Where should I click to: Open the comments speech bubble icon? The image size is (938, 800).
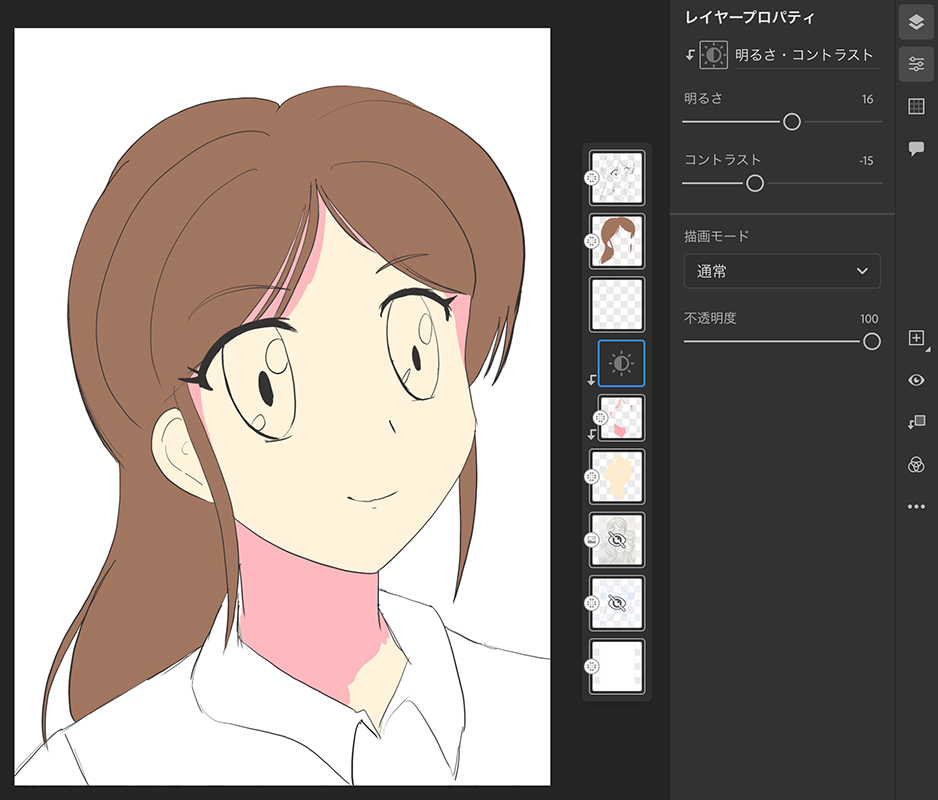point(916,148)
